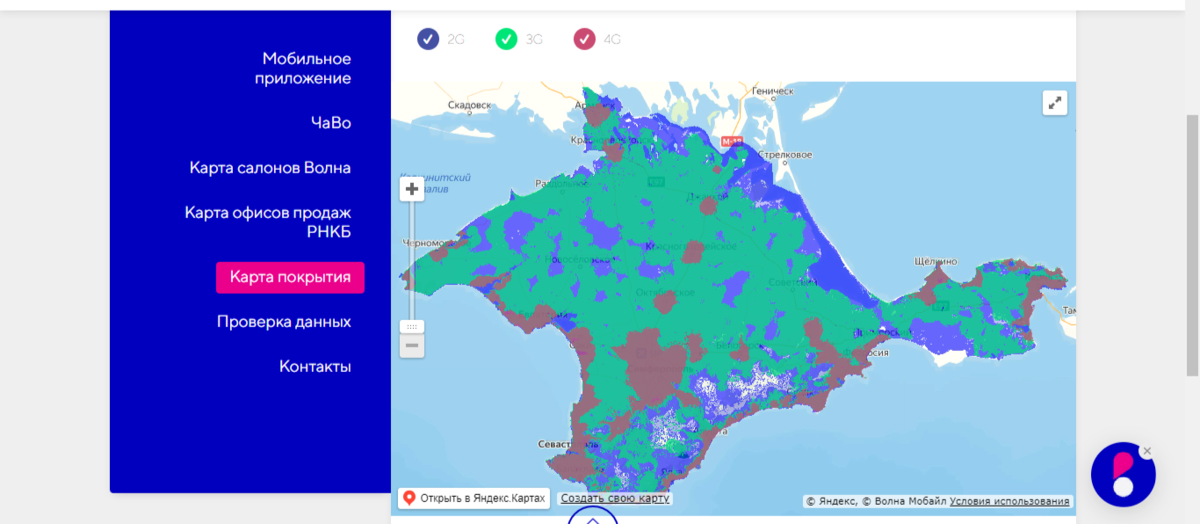The height and width of the screenshot is (524, 1200).
Task: Open Проверка данных page
Action: point(284,322)
